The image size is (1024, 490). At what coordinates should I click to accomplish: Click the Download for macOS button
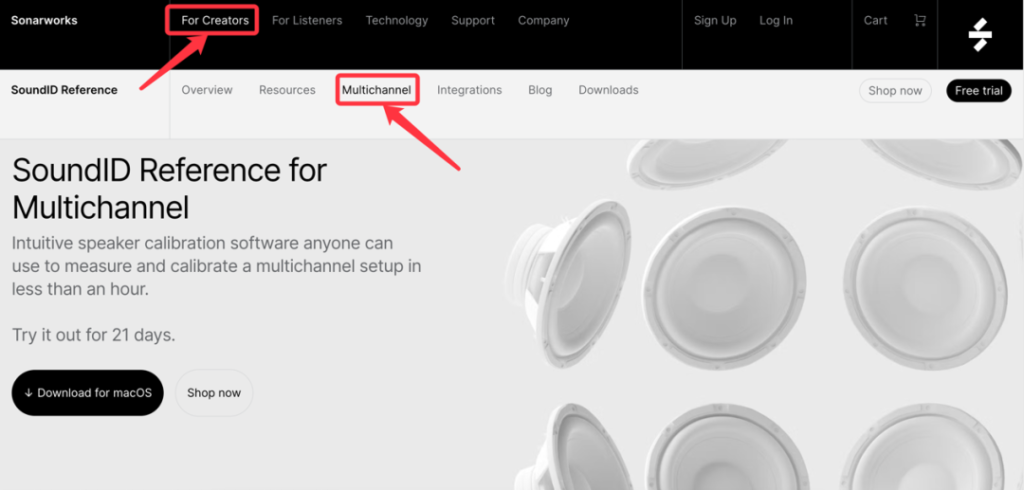tap(88, 393)
